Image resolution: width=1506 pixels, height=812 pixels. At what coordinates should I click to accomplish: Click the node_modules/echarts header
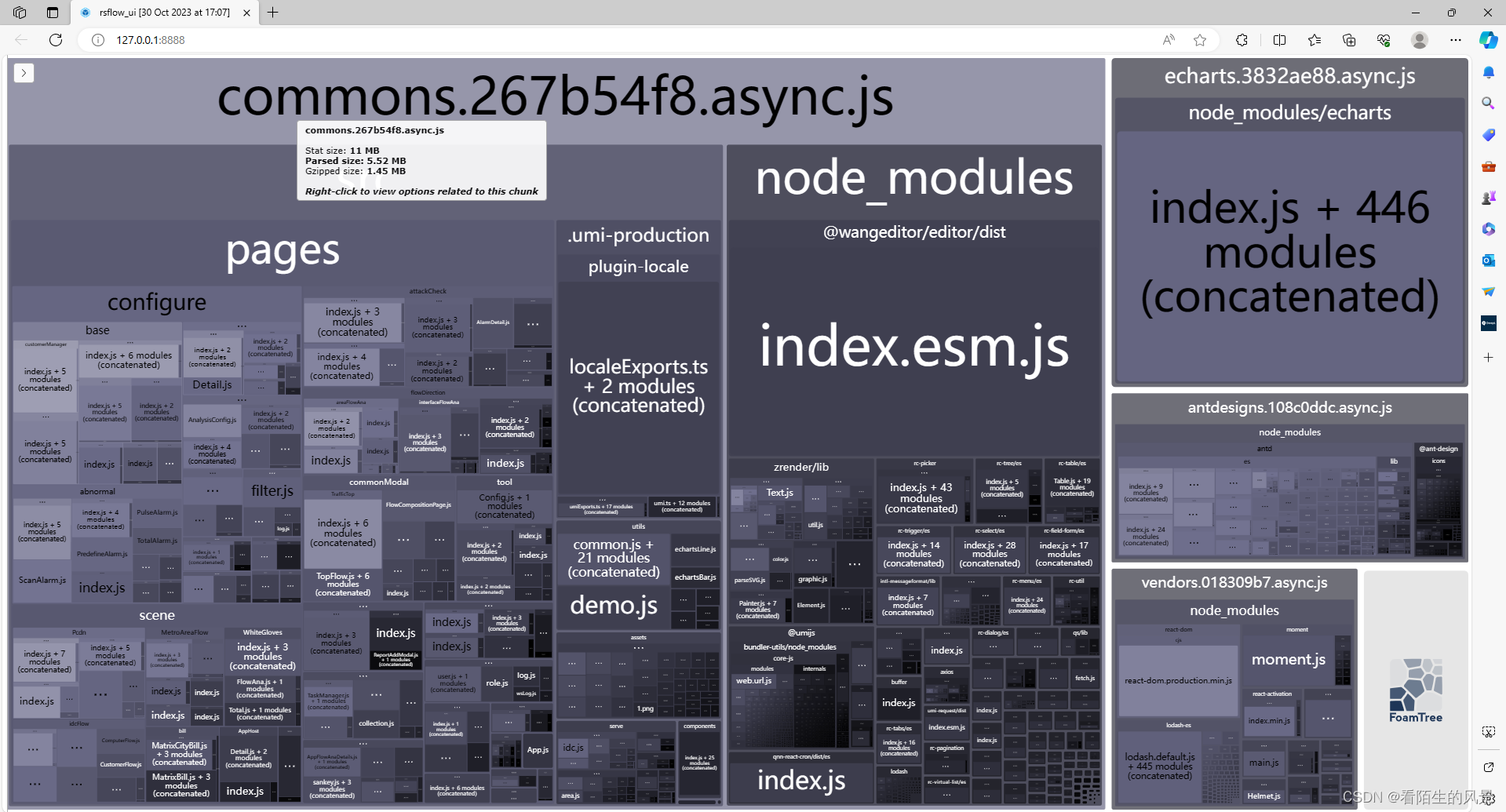1289,113
